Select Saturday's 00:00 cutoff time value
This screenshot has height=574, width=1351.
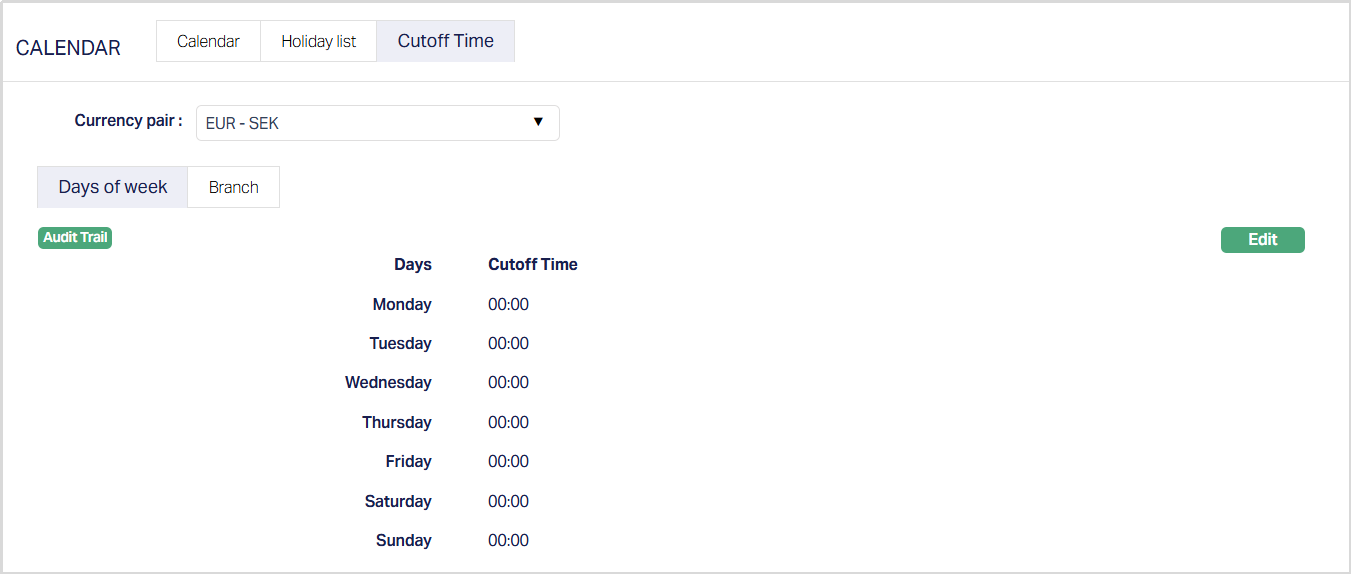(508, 502)
